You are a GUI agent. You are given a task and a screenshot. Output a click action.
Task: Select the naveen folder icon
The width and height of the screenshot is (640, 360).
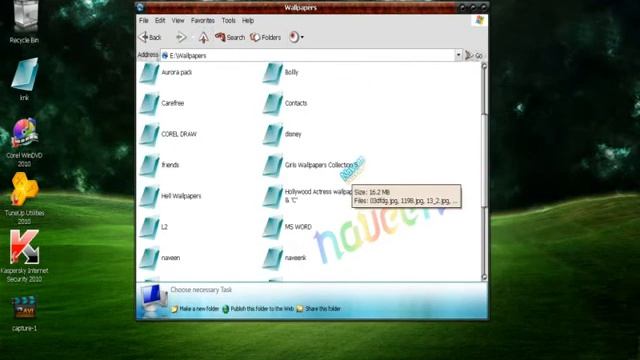[149, 259]
